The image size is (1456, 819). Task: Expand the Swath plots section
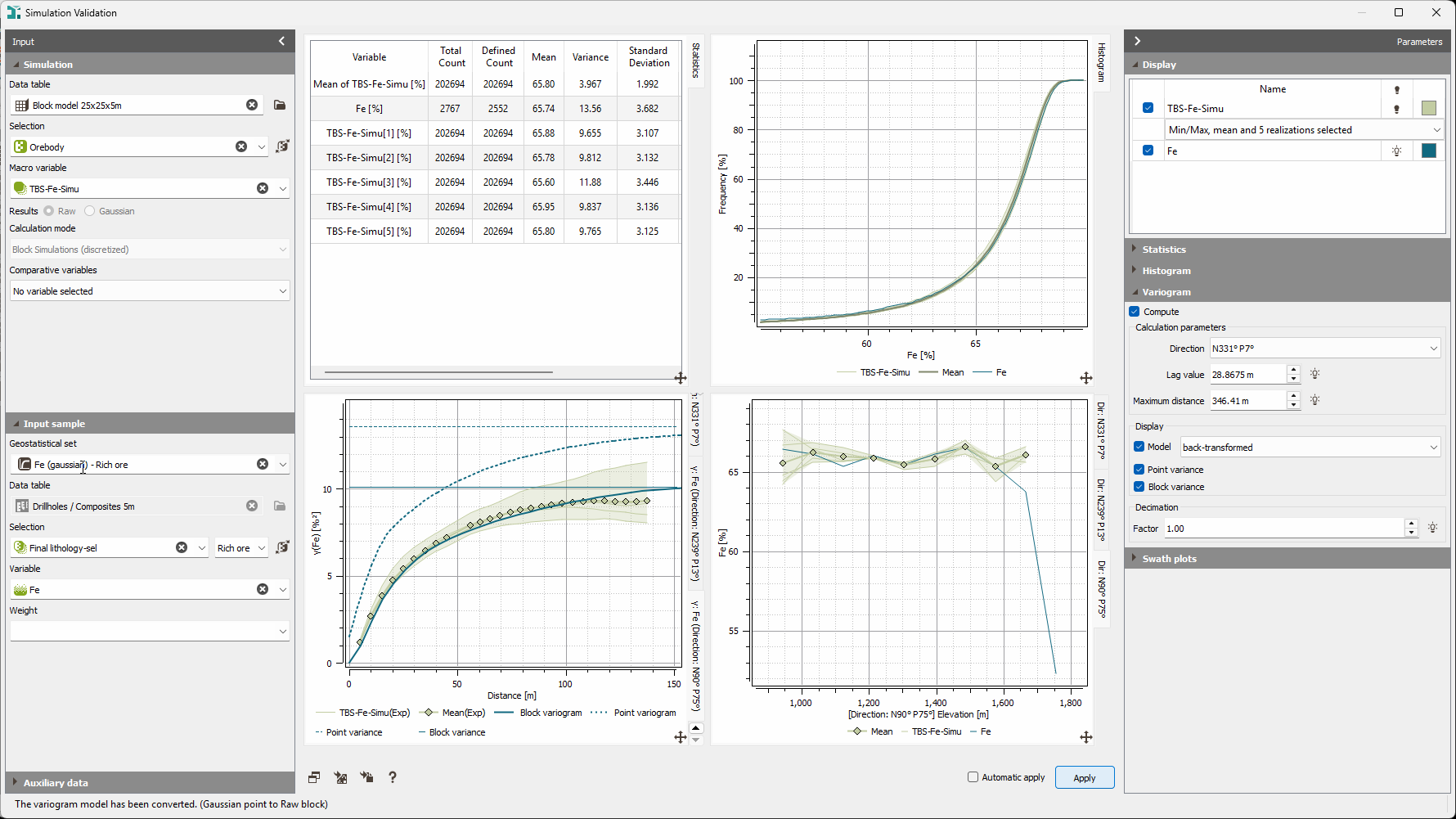(x=1287, y=559)
